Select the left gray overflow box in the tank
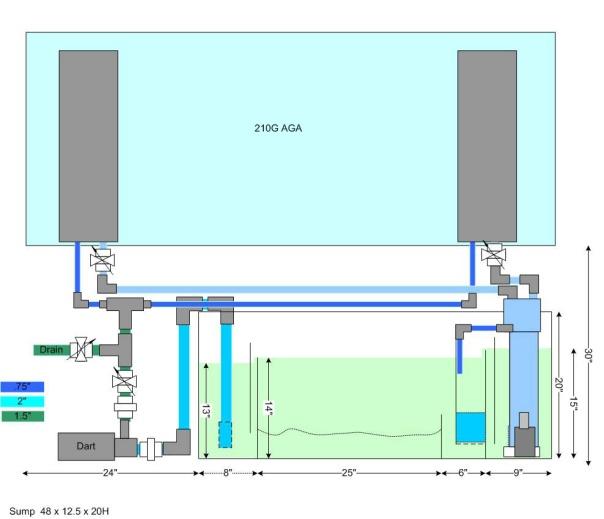The height and width of the screenshot is (519, 604). coord(88,145)
